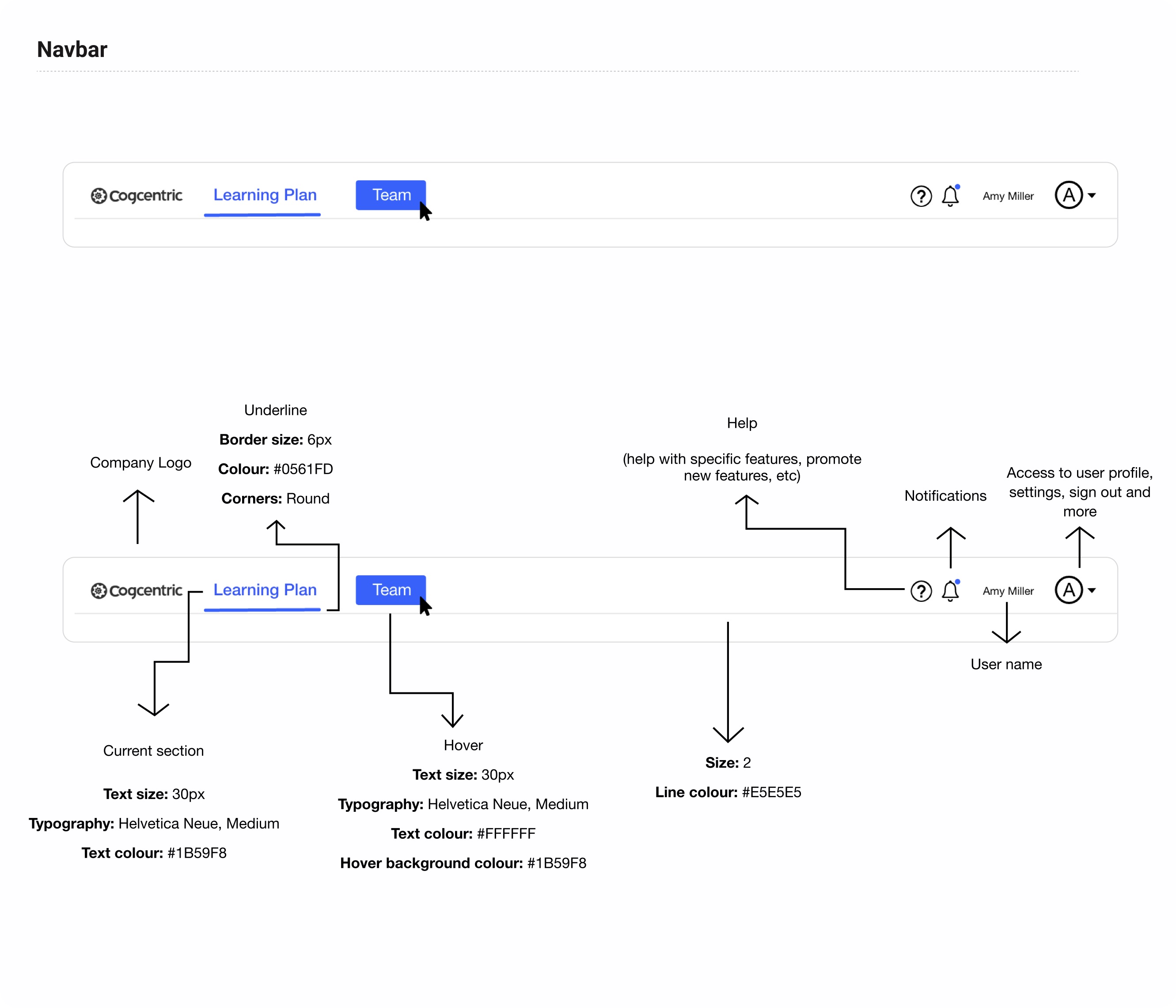Viewport: 1176px width, 1008px height.
Task: Click Help question-mark icon in lower annotated navbar
Action: pos(921,591)
